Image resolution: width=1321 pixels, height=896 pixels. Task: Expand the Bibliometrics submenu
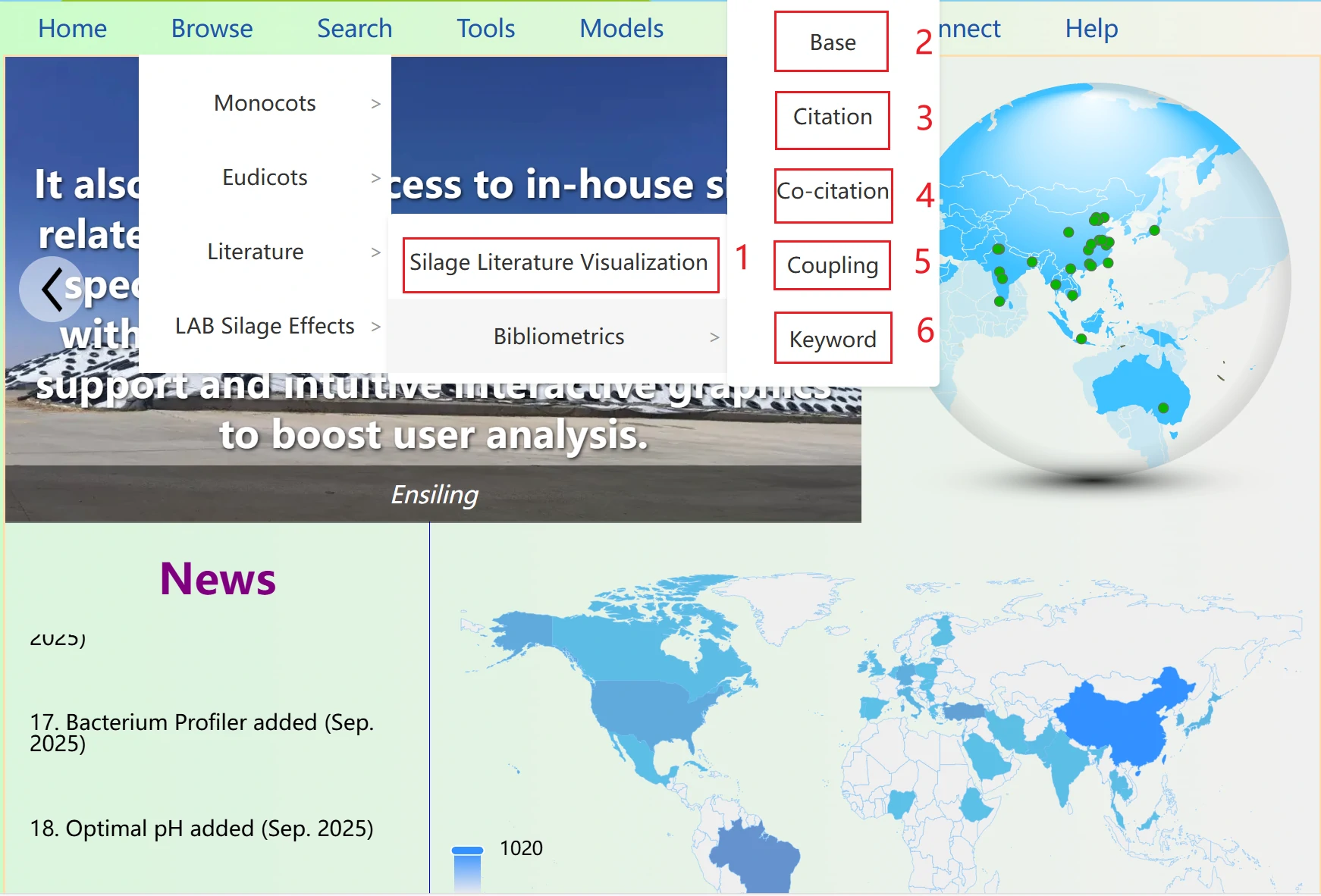pos(559,337)
